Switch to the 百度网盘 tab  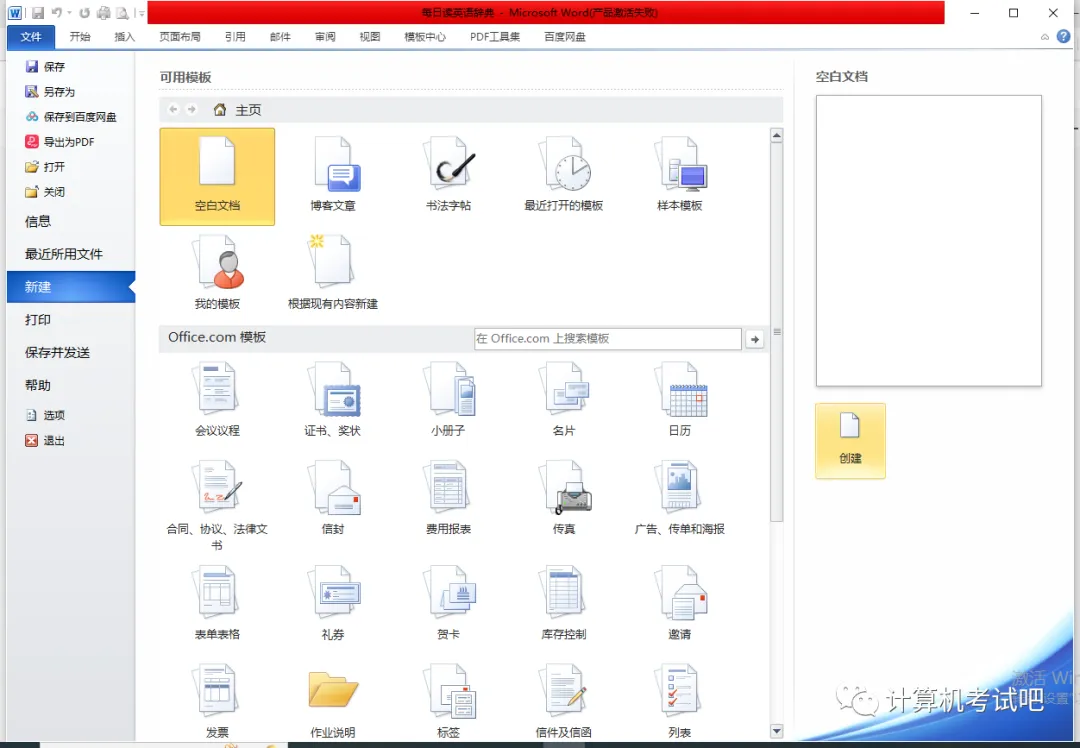click(565, 37)
